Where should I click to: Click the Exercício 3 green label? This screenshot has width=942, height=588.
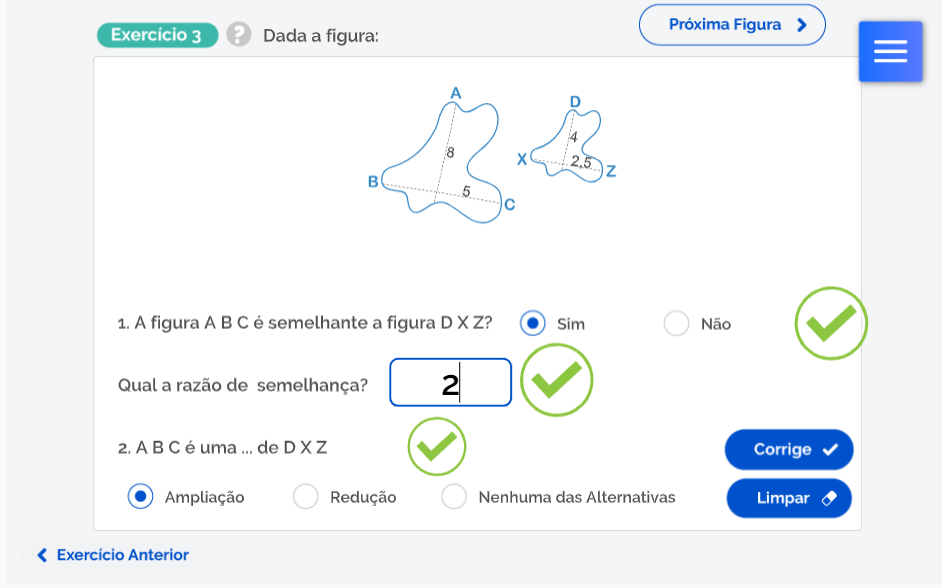tap(157, 35)
